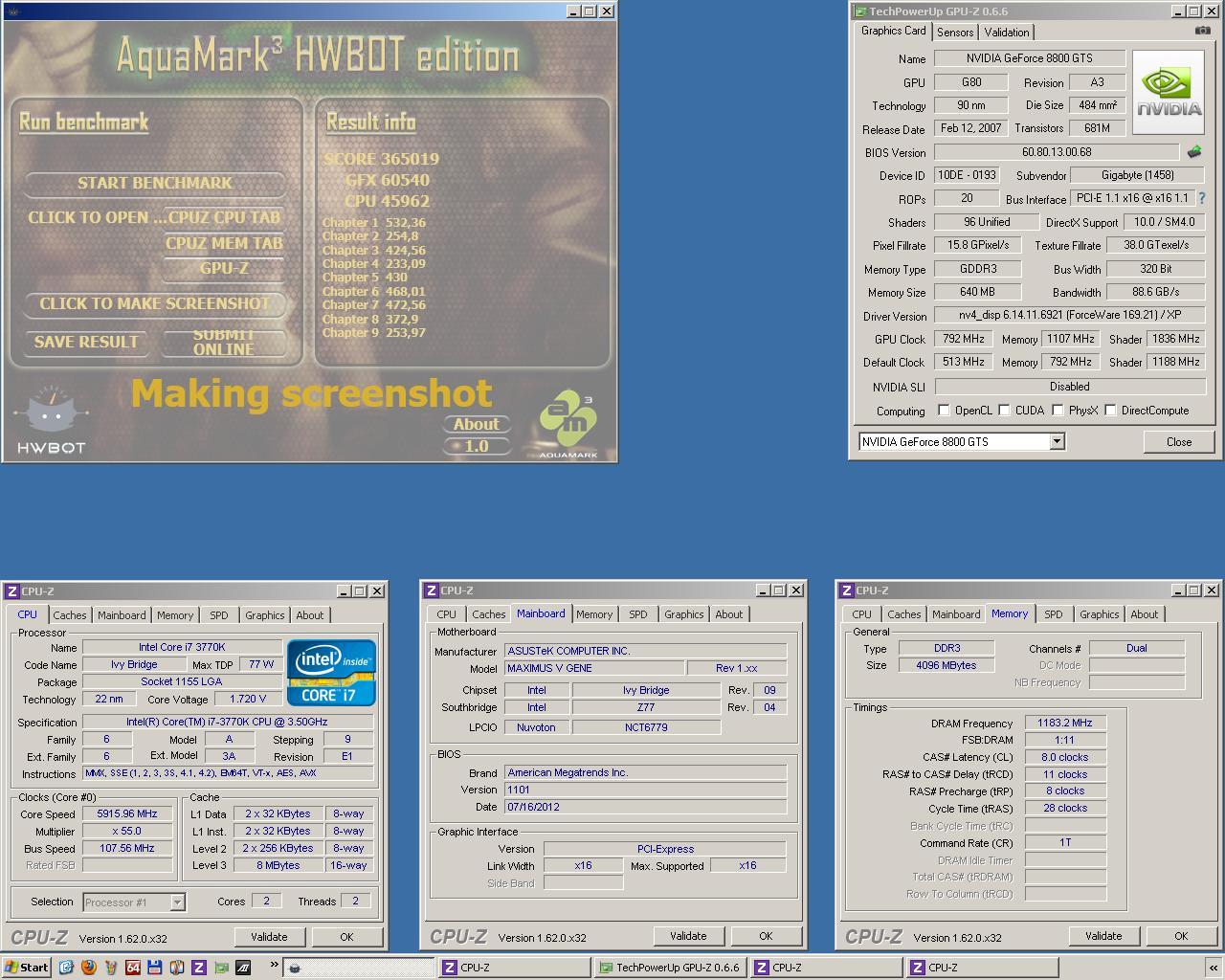The image size is (1225, 980).
Task: Click the CPU-Z Memory window title bar icon
Action: pyautogui.click(x=846, y=590)
